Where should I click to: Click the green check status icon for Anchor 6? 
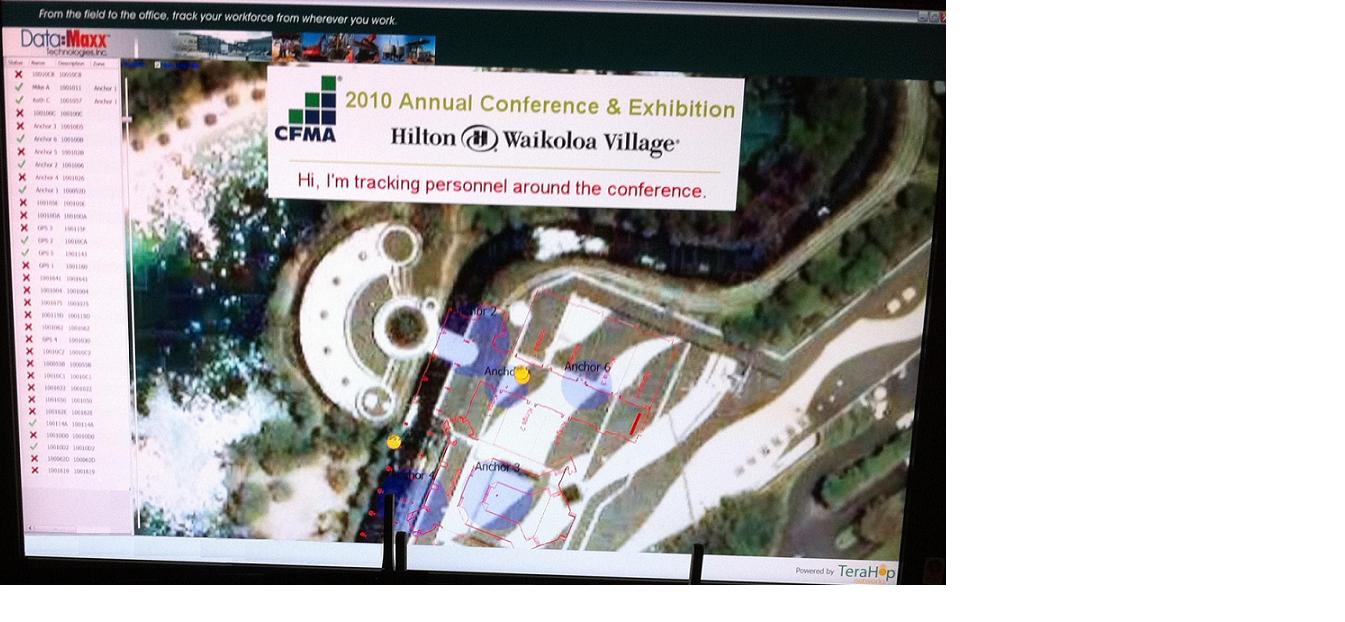tap(20, 139)
